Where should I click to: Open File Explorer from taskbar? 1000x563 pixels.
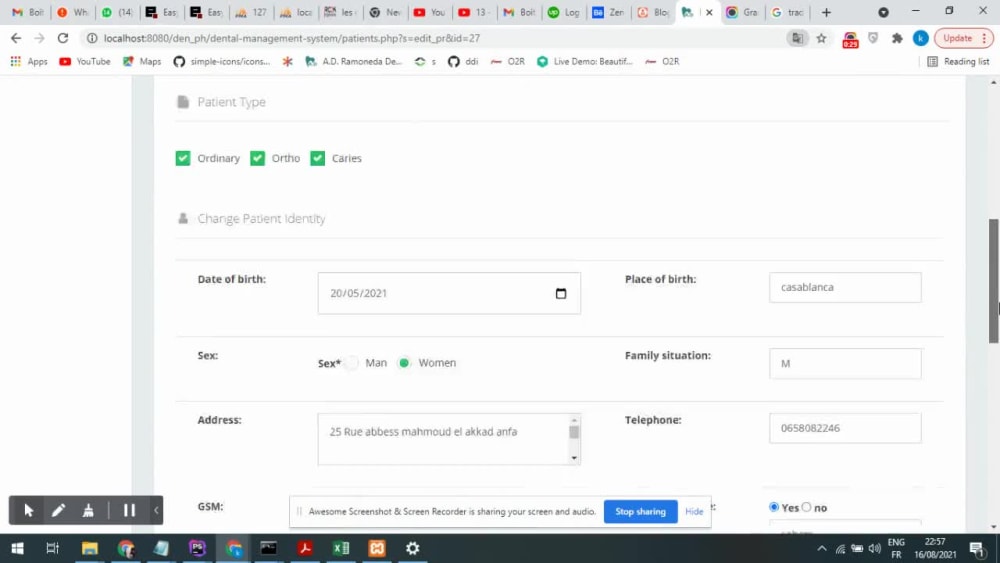click(89, 548)
